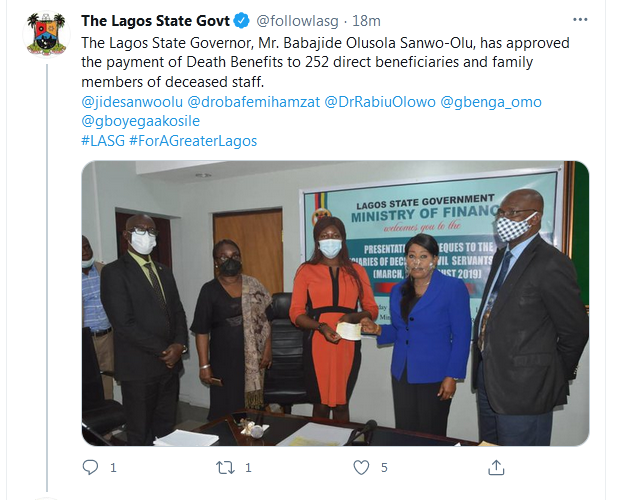Screen dimensions: 628x500
Task: Enlarge the cheque presentation photo
Action: tap(335, 303)
